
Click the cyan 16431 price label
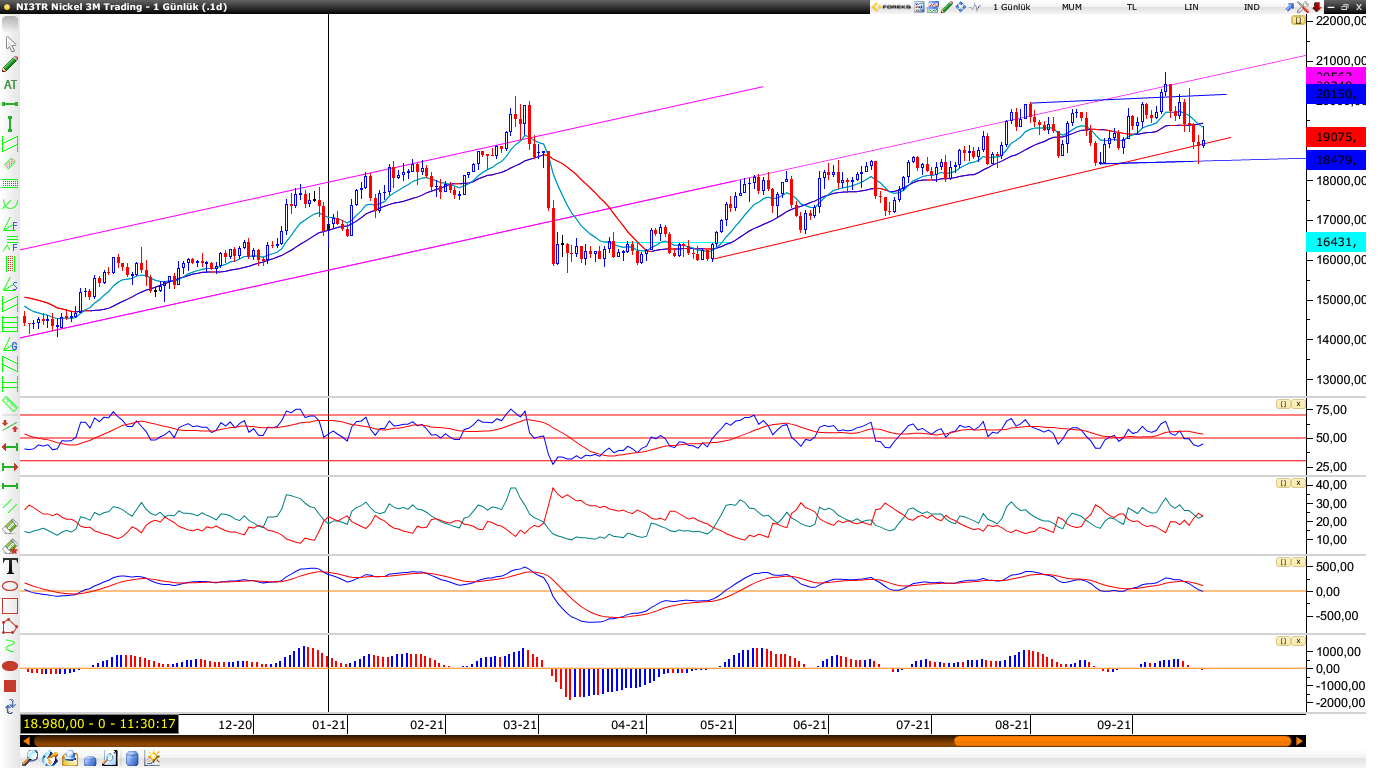pyautogui.click(x=1336, y=242)
